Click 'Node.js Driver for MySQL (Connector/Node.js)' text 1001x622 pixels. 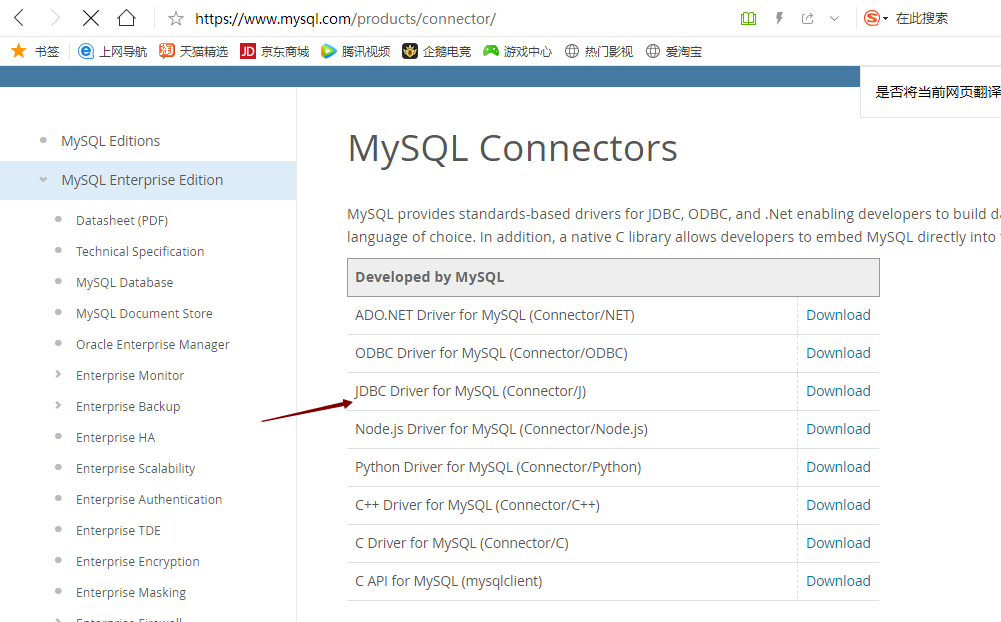501,430
